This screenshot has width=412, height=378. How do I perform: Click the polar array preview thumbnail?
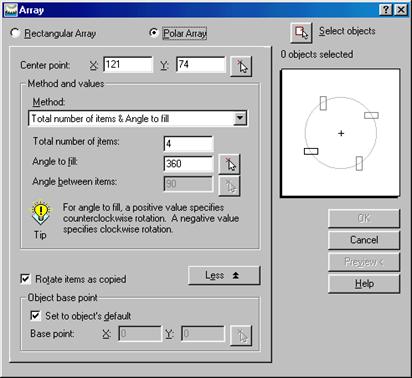(341, 133)
